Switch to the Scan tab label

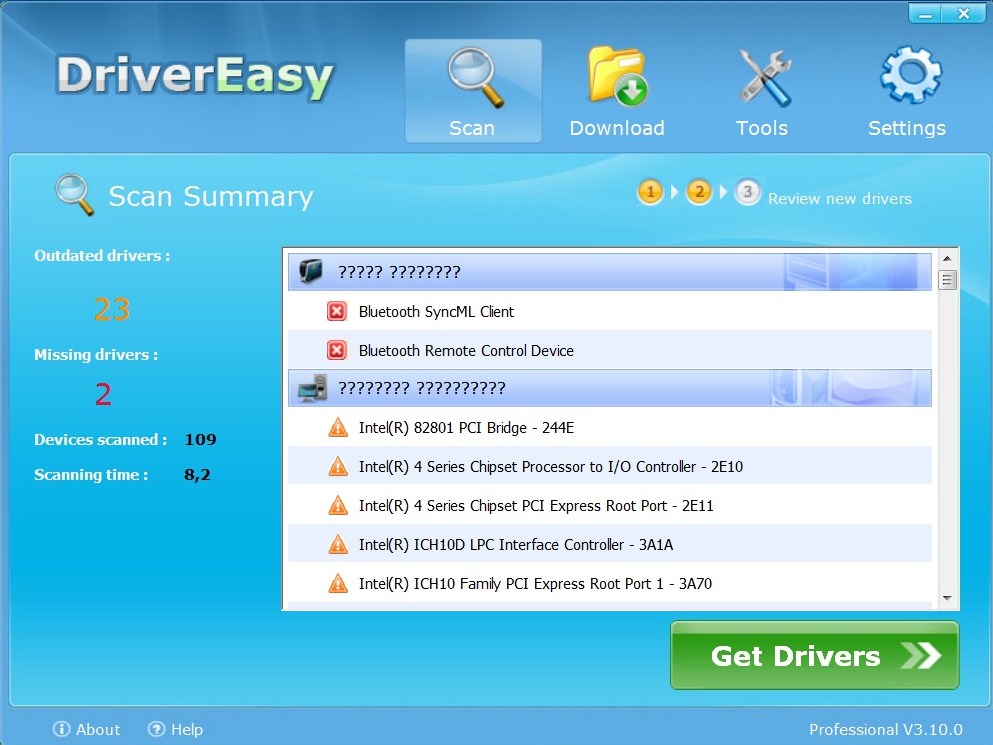472,128
